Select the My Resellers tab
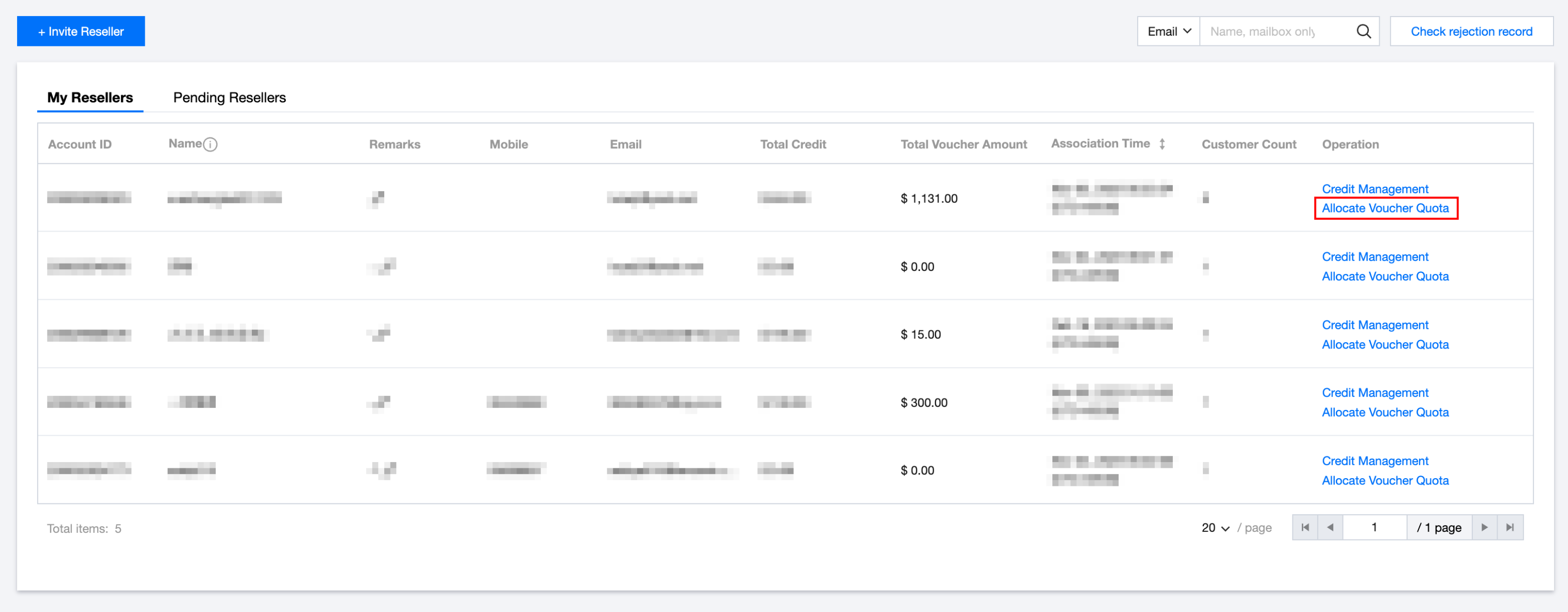Screen dimensions: 1568x612 pyautogui.click(x=89, y=97)
